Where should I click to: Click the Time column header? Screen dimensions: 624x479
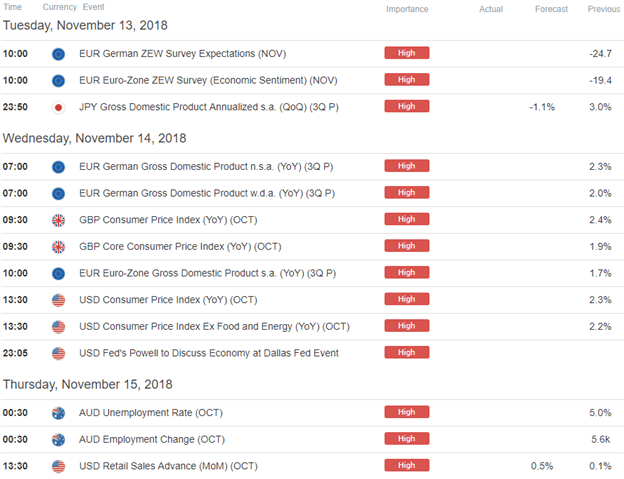12,7
